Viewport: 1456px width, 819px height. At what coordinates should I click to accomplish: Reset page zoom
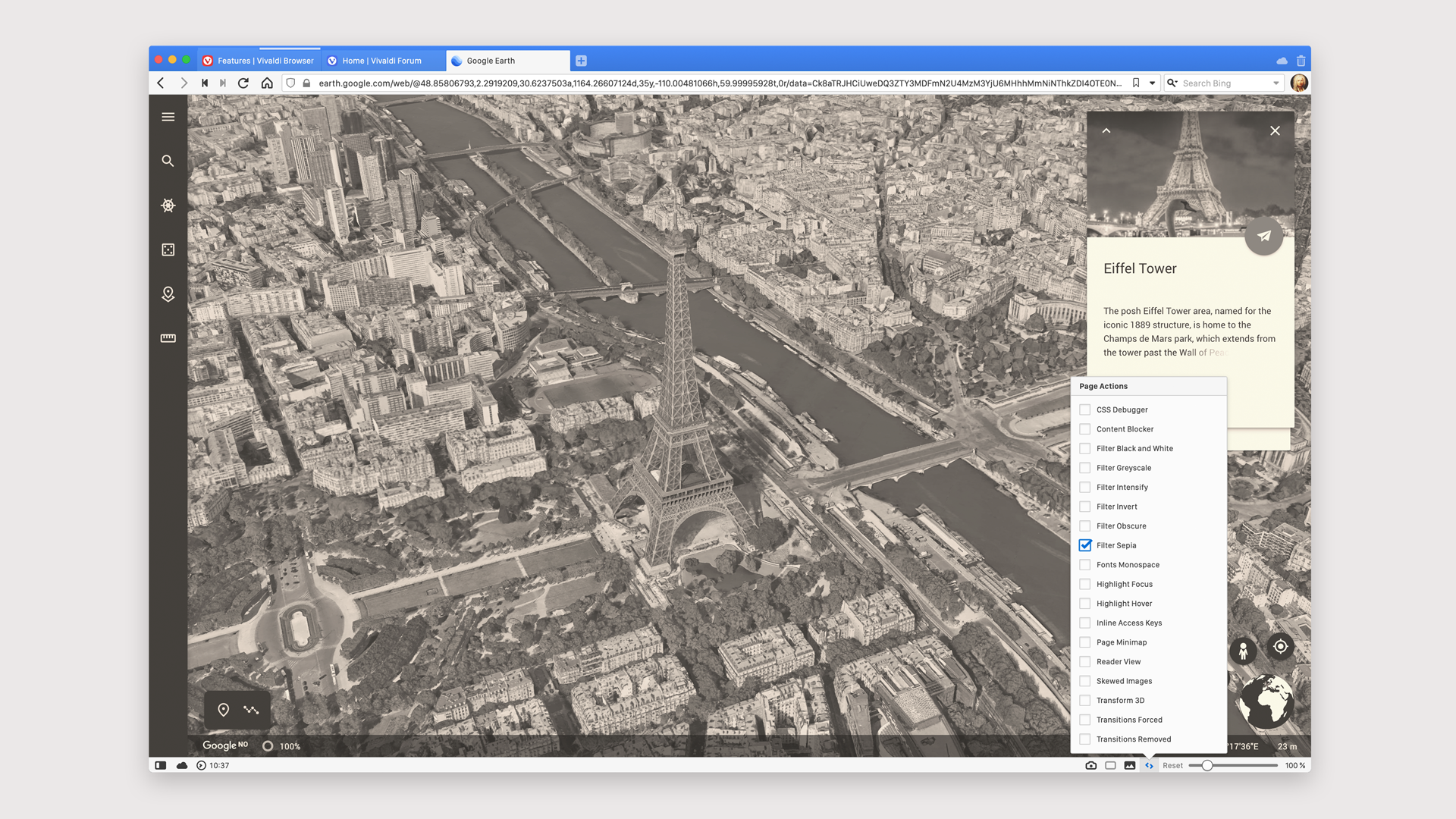click(x=1172, y=765)
